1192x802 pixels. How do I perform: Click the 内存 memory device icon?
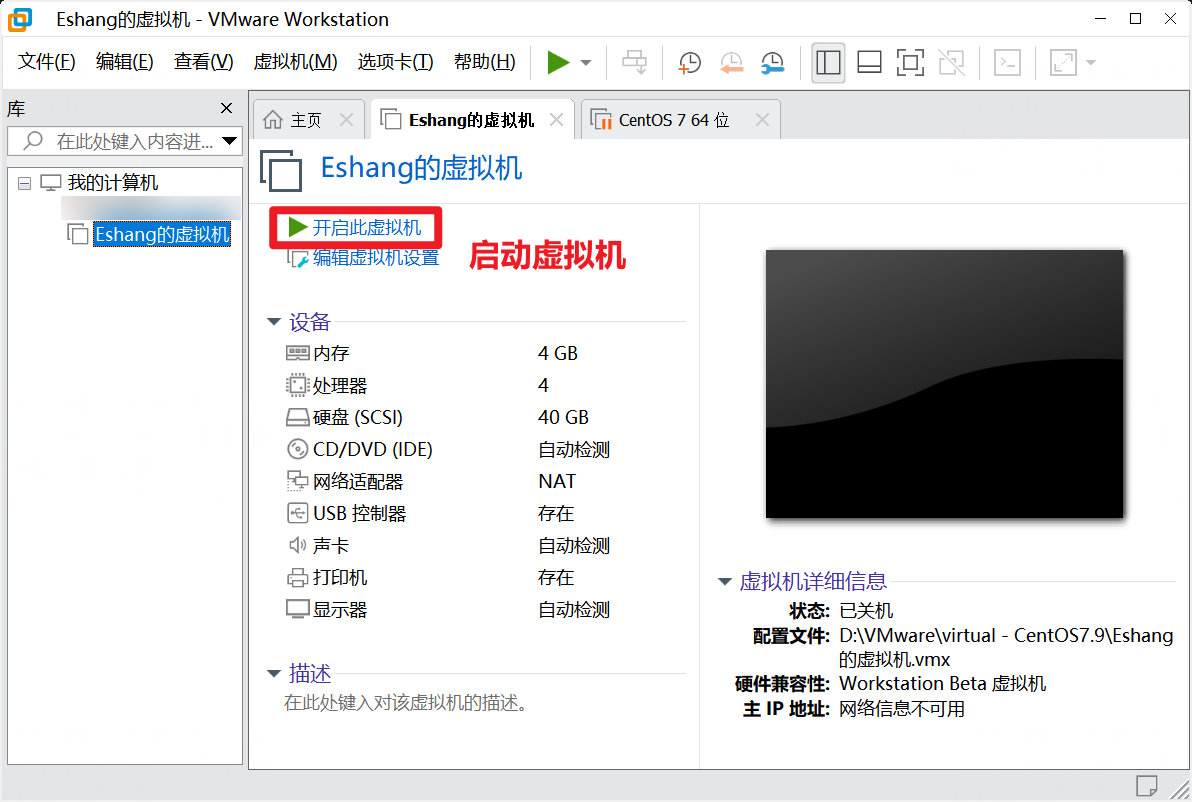tap(297, 353)
